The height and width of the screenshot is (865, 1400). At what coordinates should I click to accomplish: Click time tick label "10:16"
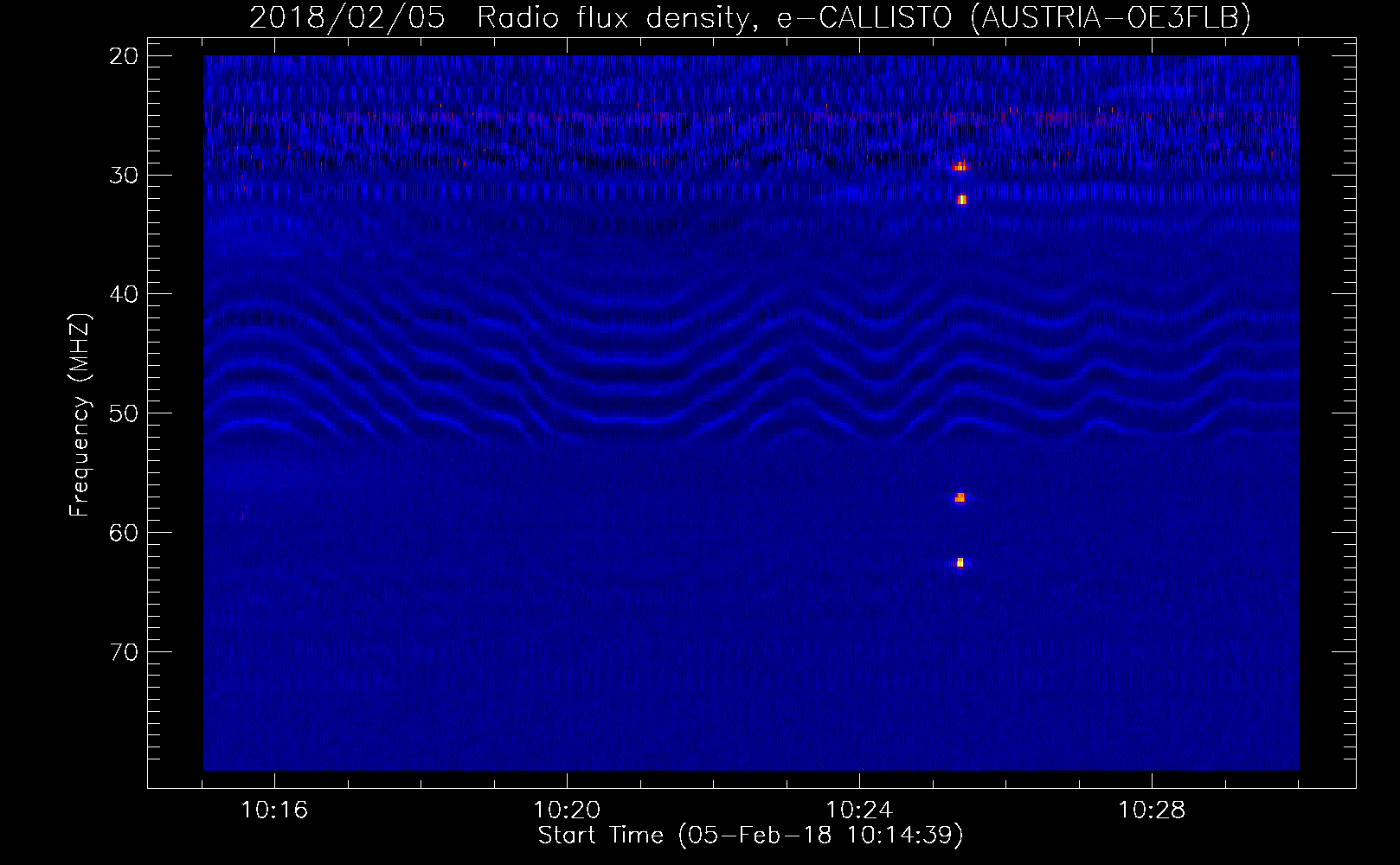[x=274, y=811]
